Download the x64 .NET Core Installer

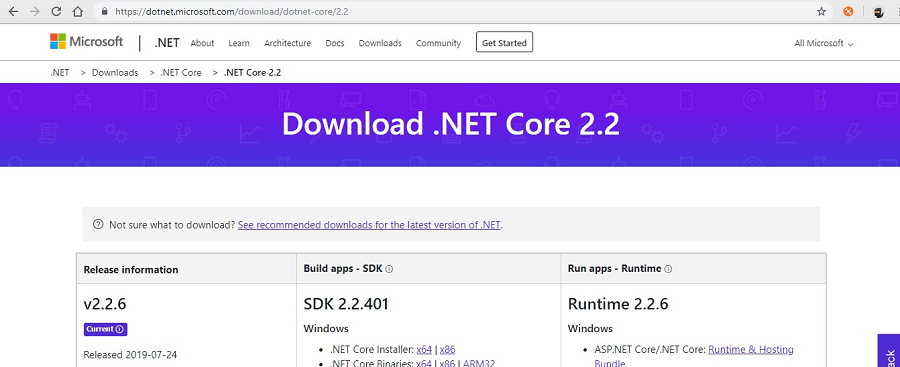pyautogui.click(x=424, y=349)
